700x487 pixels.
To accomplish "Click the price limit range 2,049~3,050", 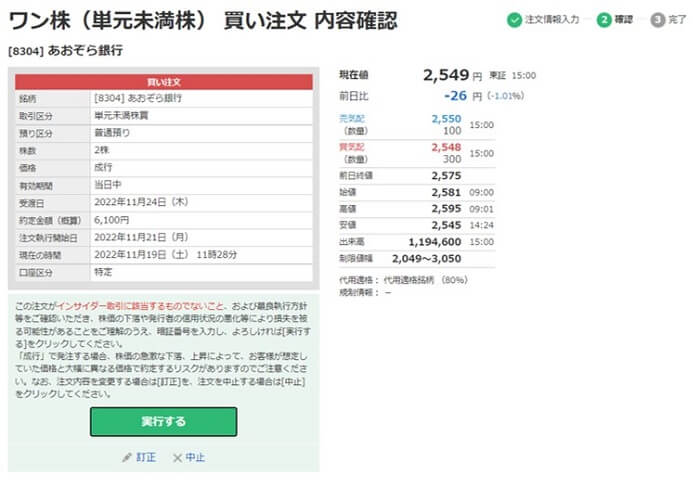I will [426, 259].
